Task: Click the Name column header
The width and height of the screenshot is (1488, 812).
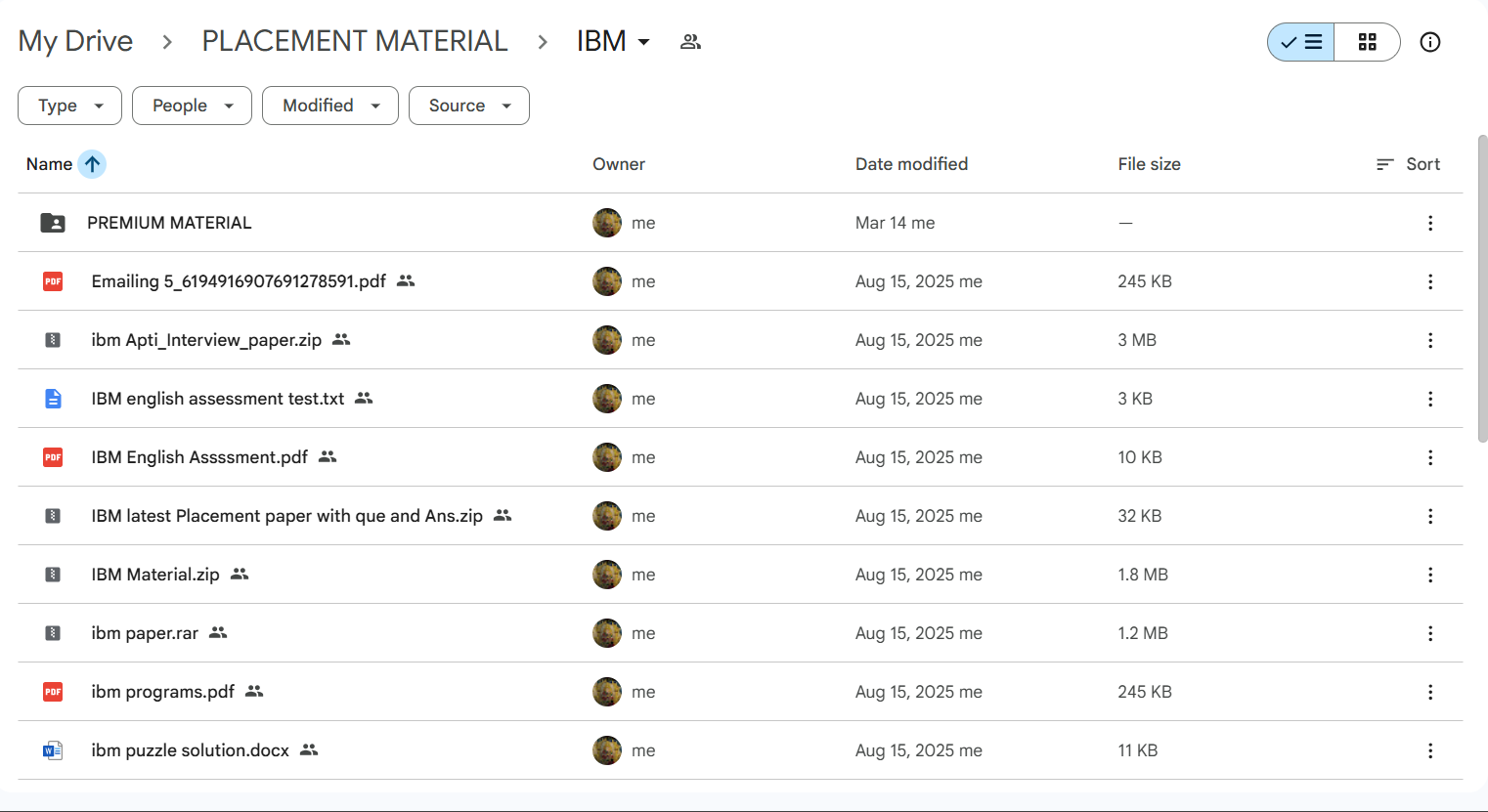Action: (49, 164)
